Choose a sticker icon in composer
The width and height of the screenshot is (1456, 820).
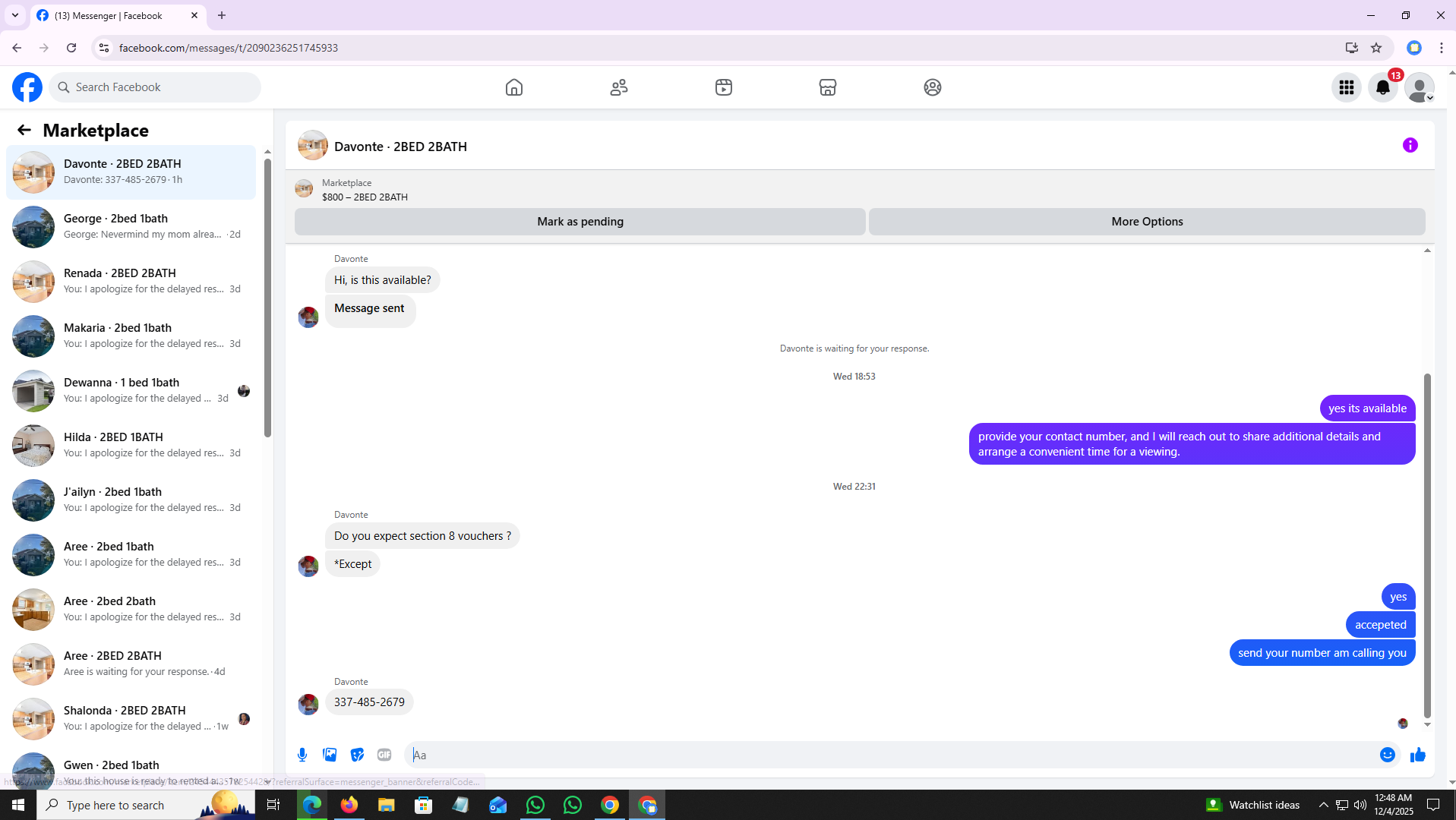click(357, 755)
